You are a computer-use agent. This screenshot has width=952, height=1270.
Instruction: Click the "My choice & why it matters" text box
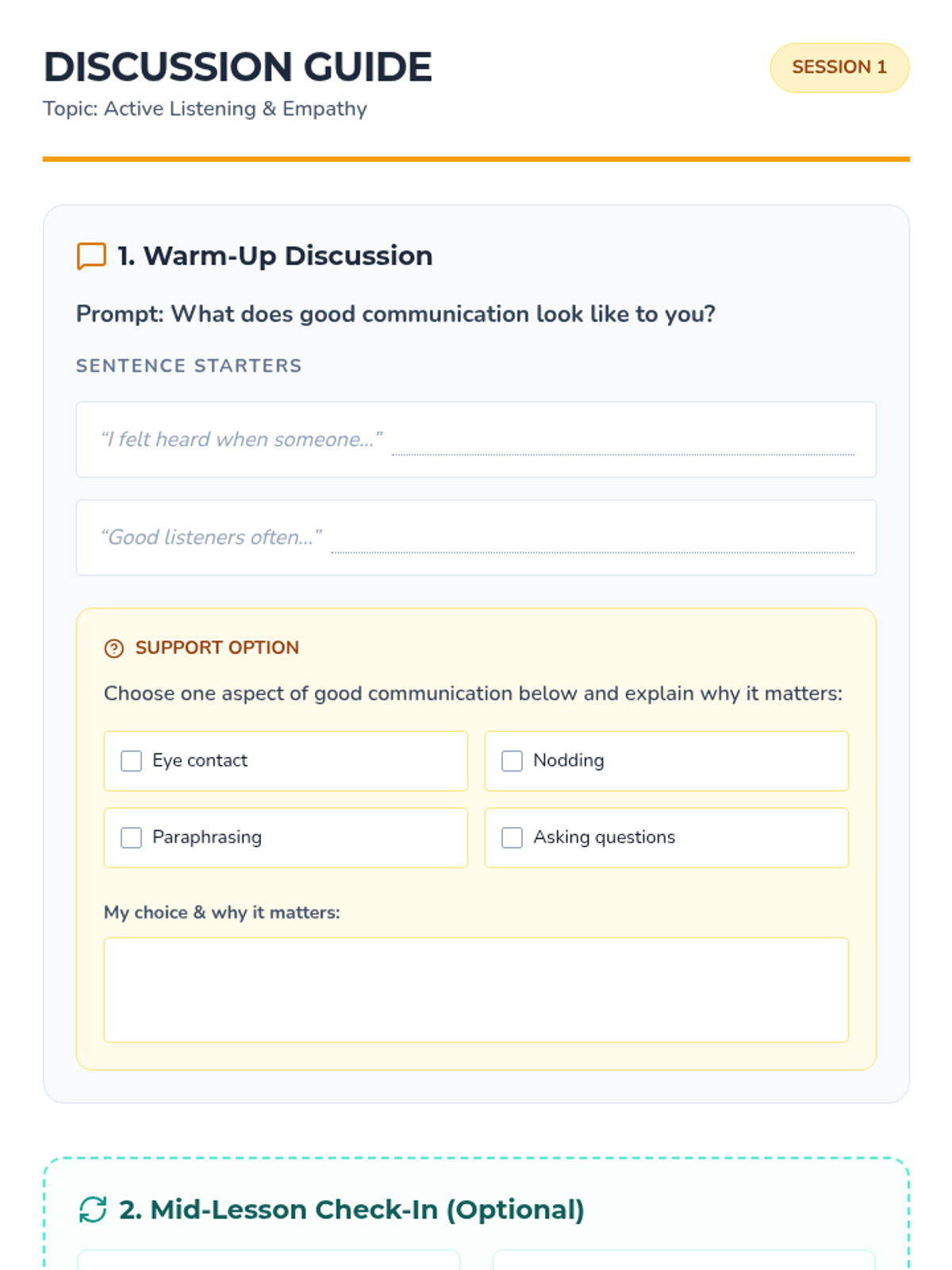coord(476,990)
